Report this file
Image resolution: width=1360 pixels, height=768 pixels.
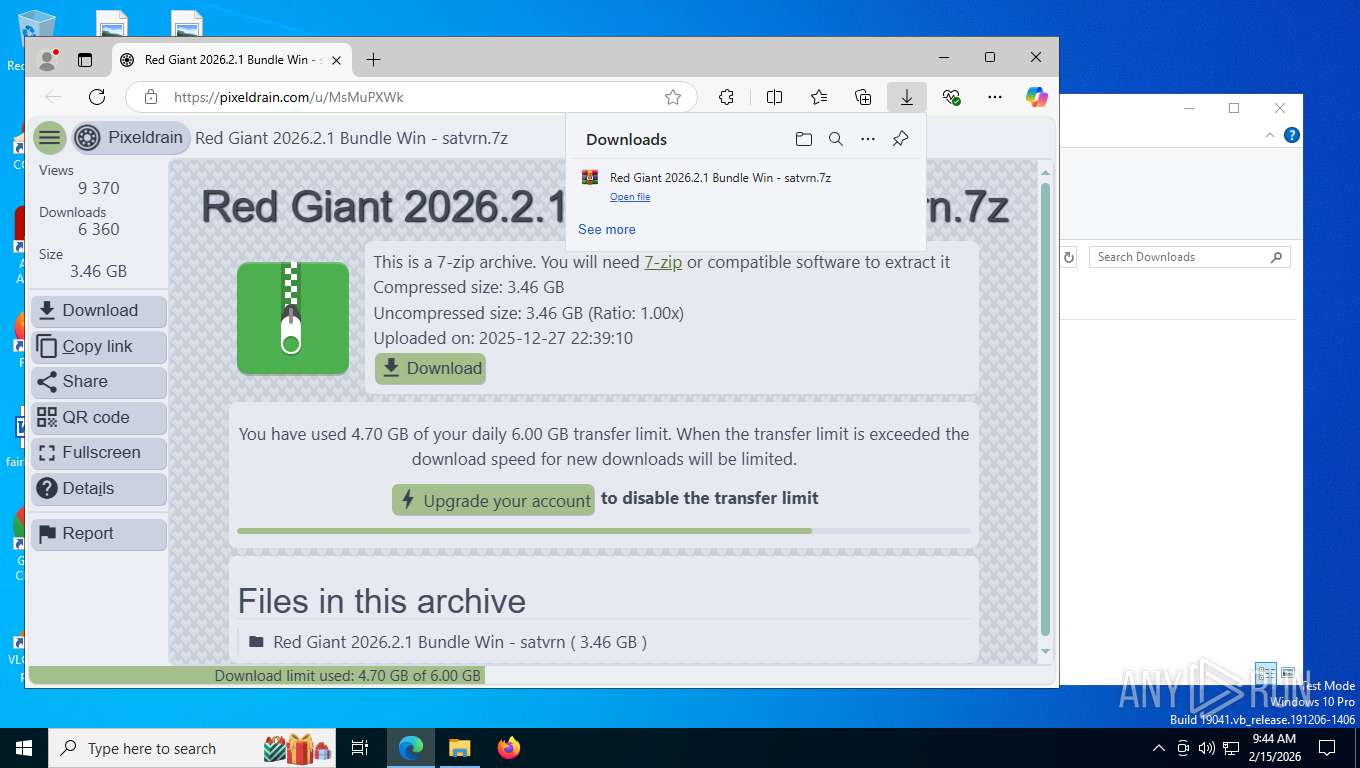coord(99,534)
